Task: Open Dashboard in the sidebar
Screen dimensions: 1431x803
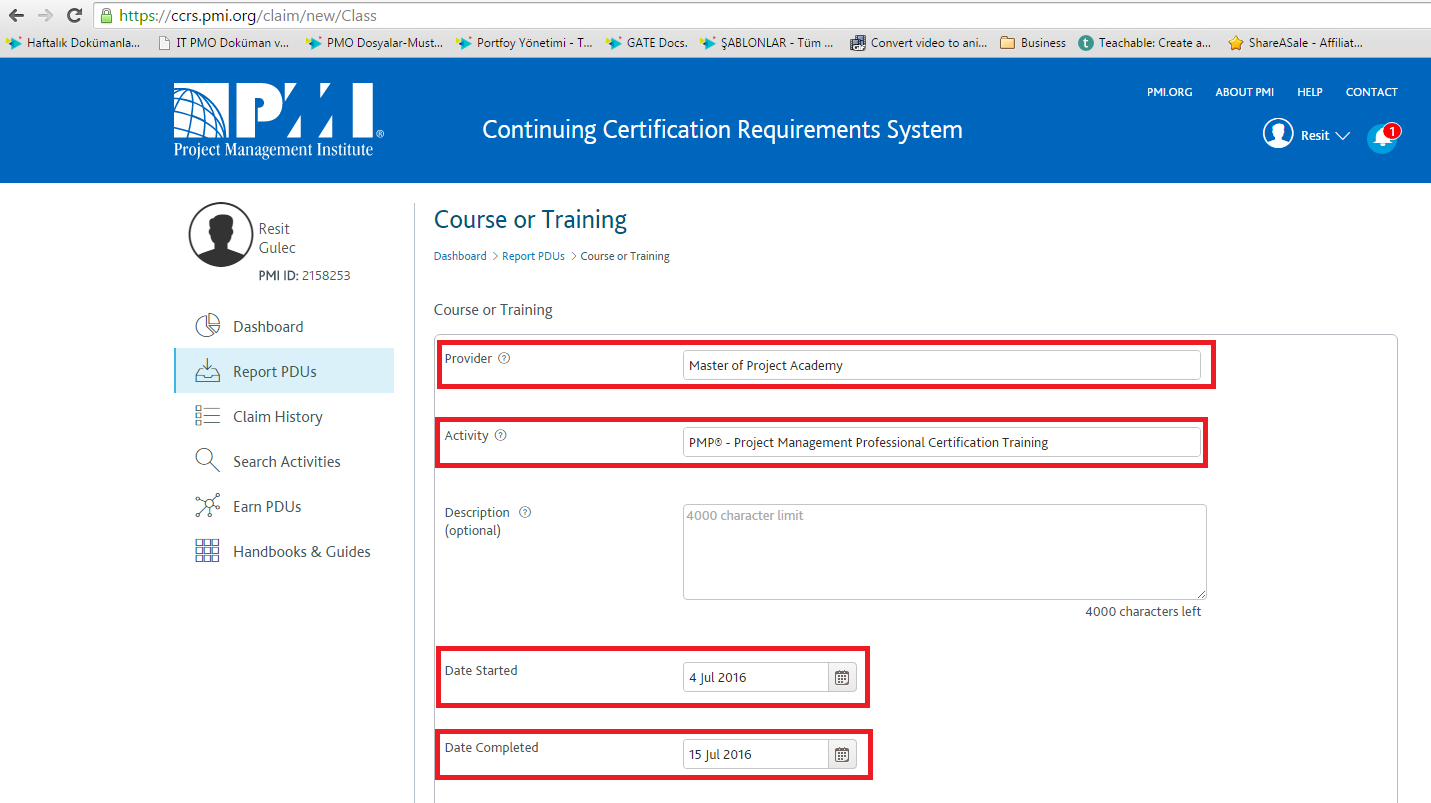Action: click(284, 326)
